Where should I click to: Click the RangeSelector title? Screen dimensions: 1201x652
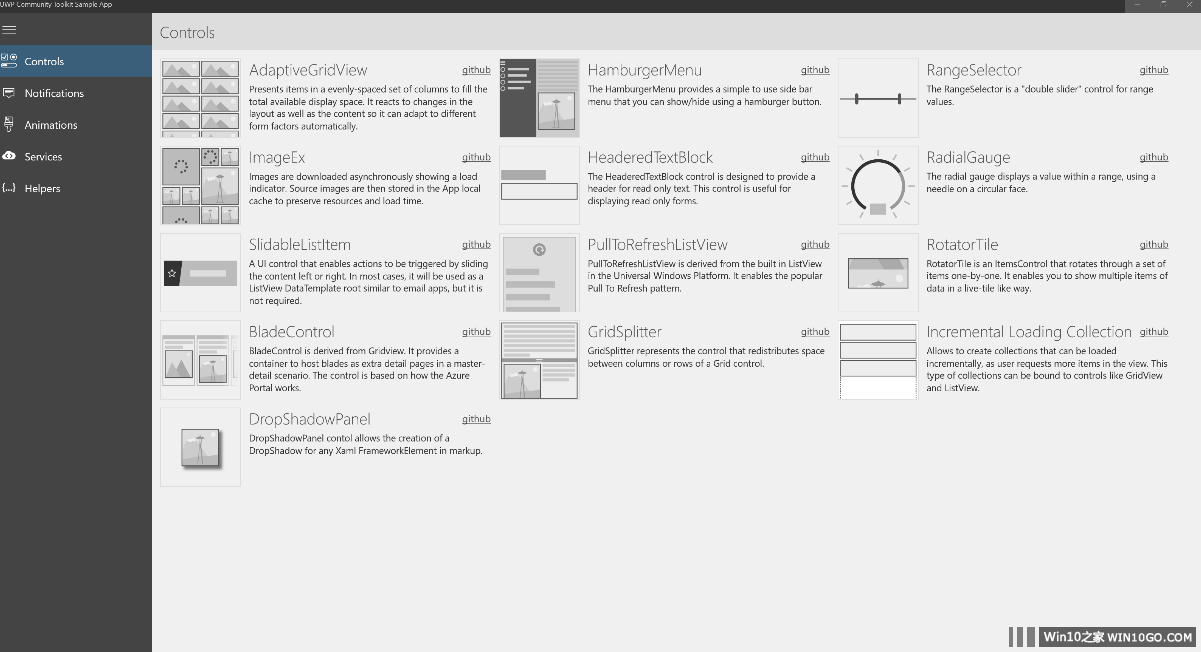tap(974, 70)
